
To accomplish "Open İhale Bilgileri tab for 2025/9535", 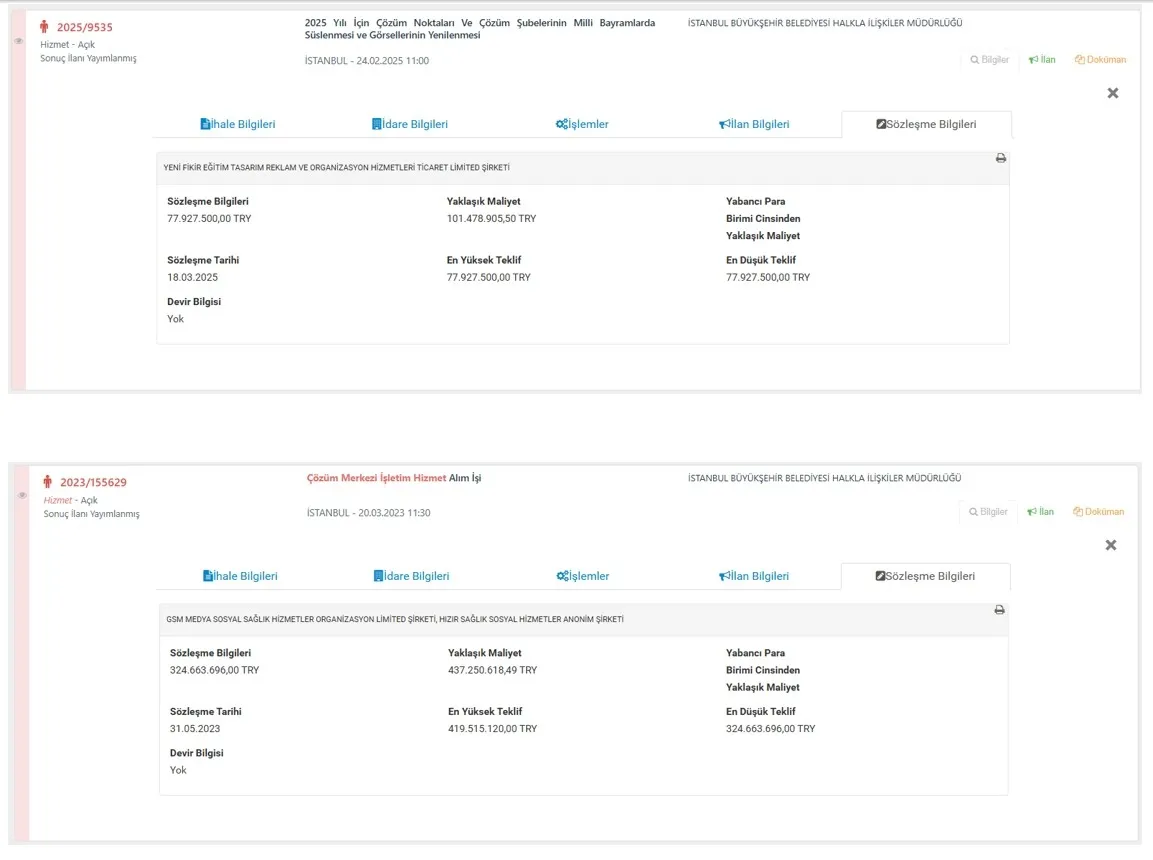I will pos(238,124).
